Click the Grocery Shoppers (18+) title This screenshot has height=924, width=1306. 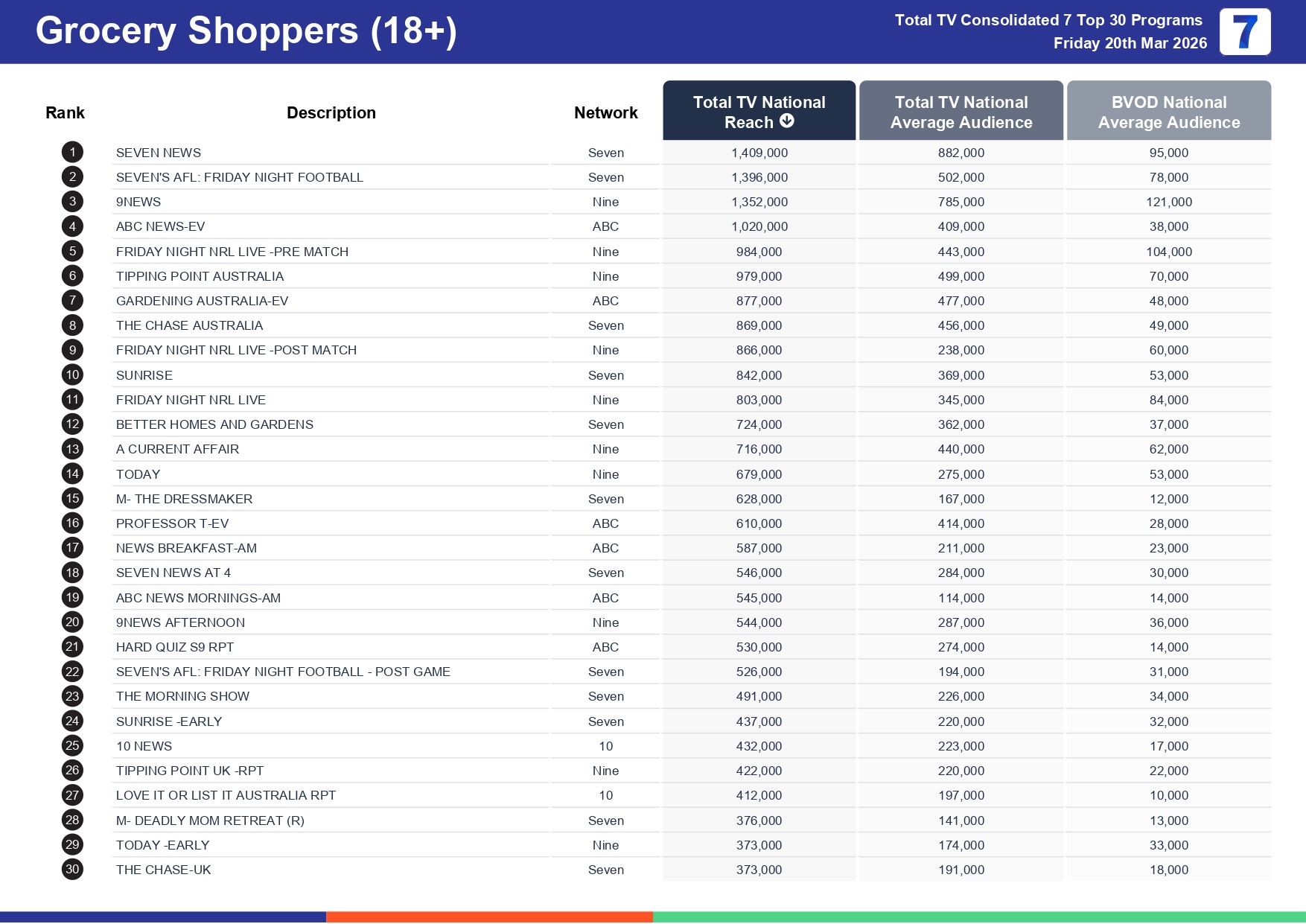pos(246,31)
